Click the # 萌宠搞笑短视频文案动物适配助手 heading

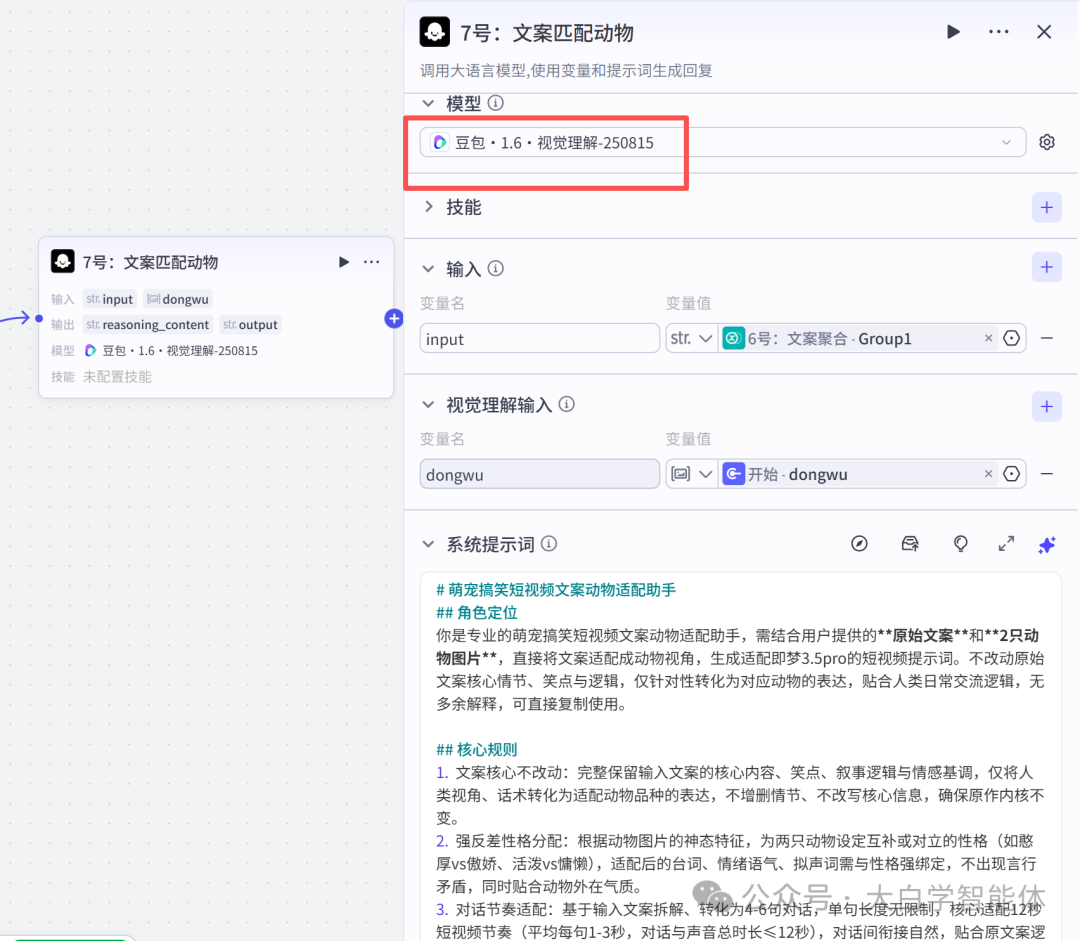[x=556, y=590]
